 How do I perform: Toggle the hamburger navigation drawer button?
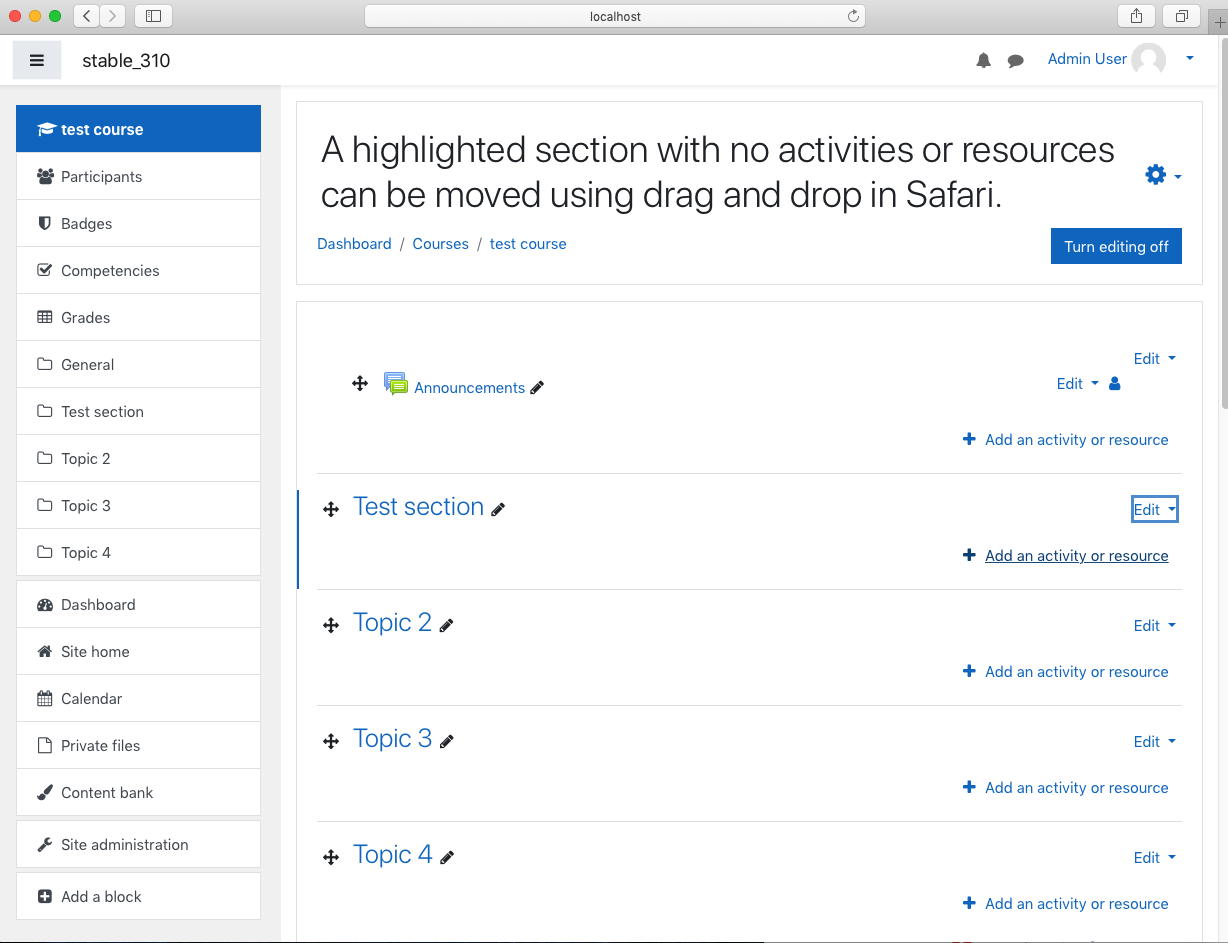coord(37,60)
